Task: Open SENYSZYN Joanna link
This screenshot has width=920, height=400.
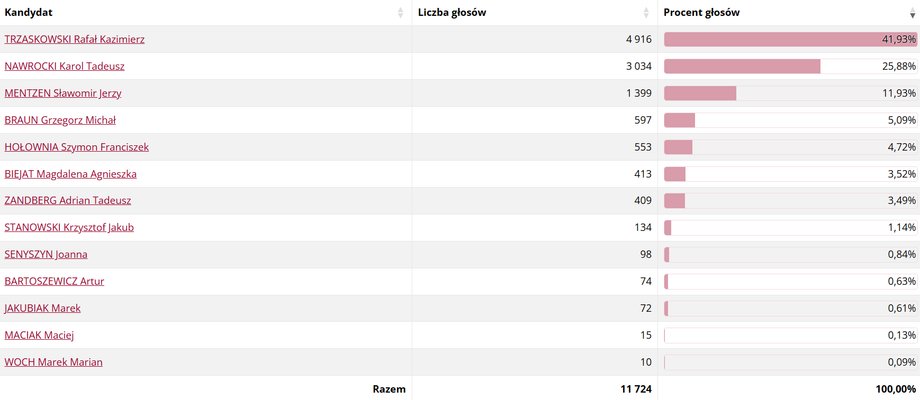Action: (x=46, y=255)
